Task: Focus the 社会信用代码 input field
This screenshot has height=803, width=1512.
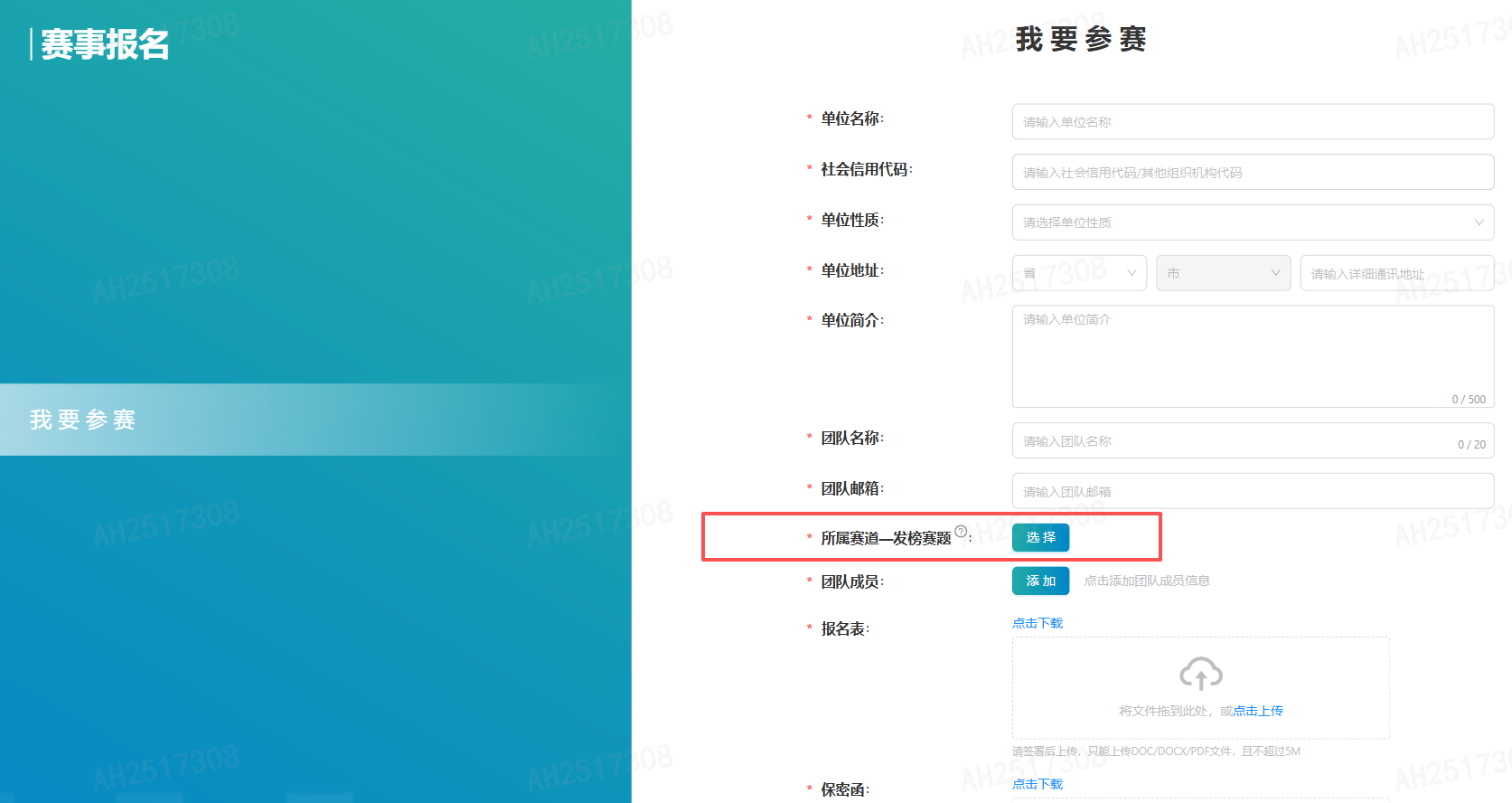Action: tap(1253, 172)
